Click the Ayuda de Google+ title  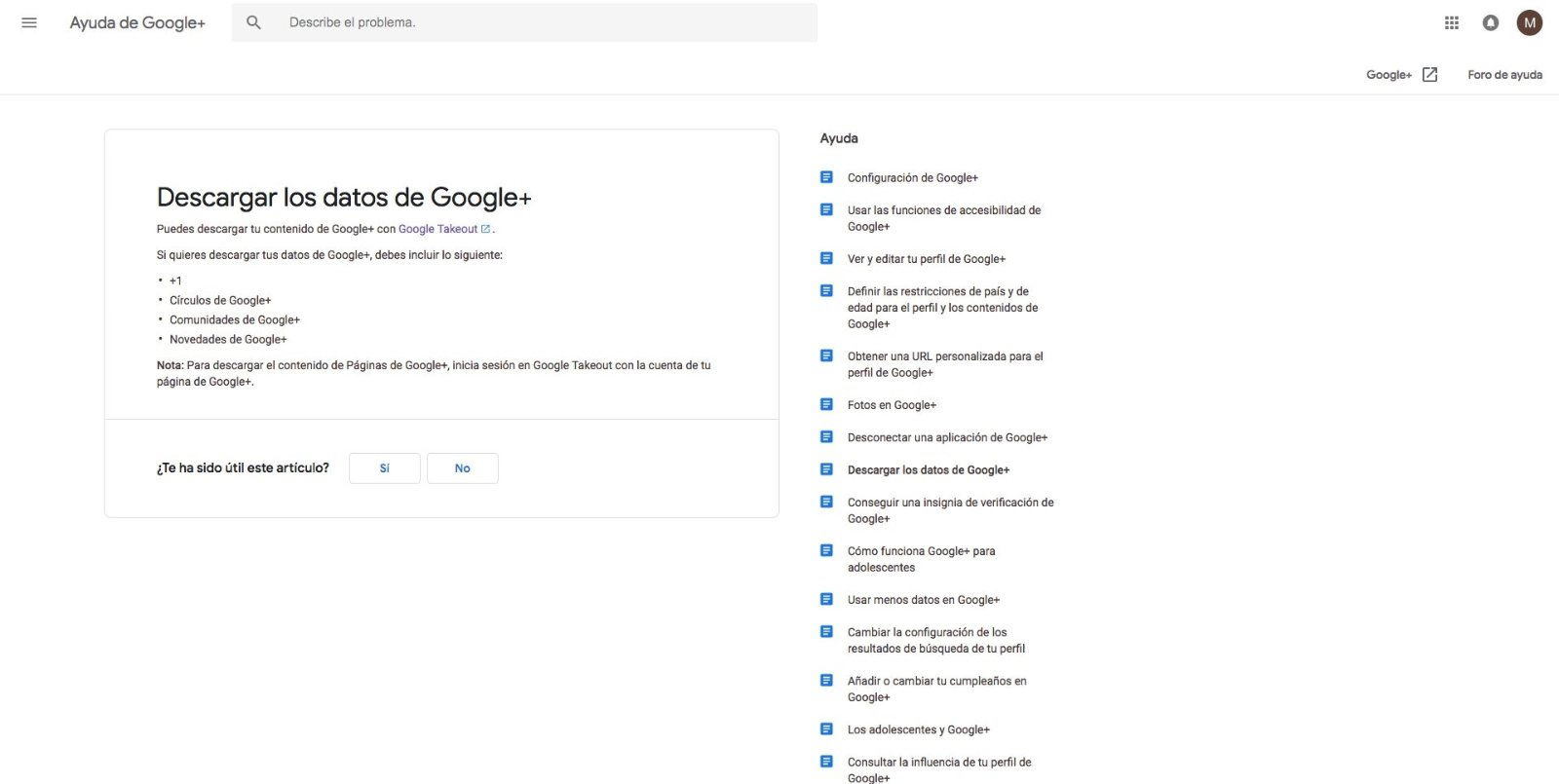(137, 22)
